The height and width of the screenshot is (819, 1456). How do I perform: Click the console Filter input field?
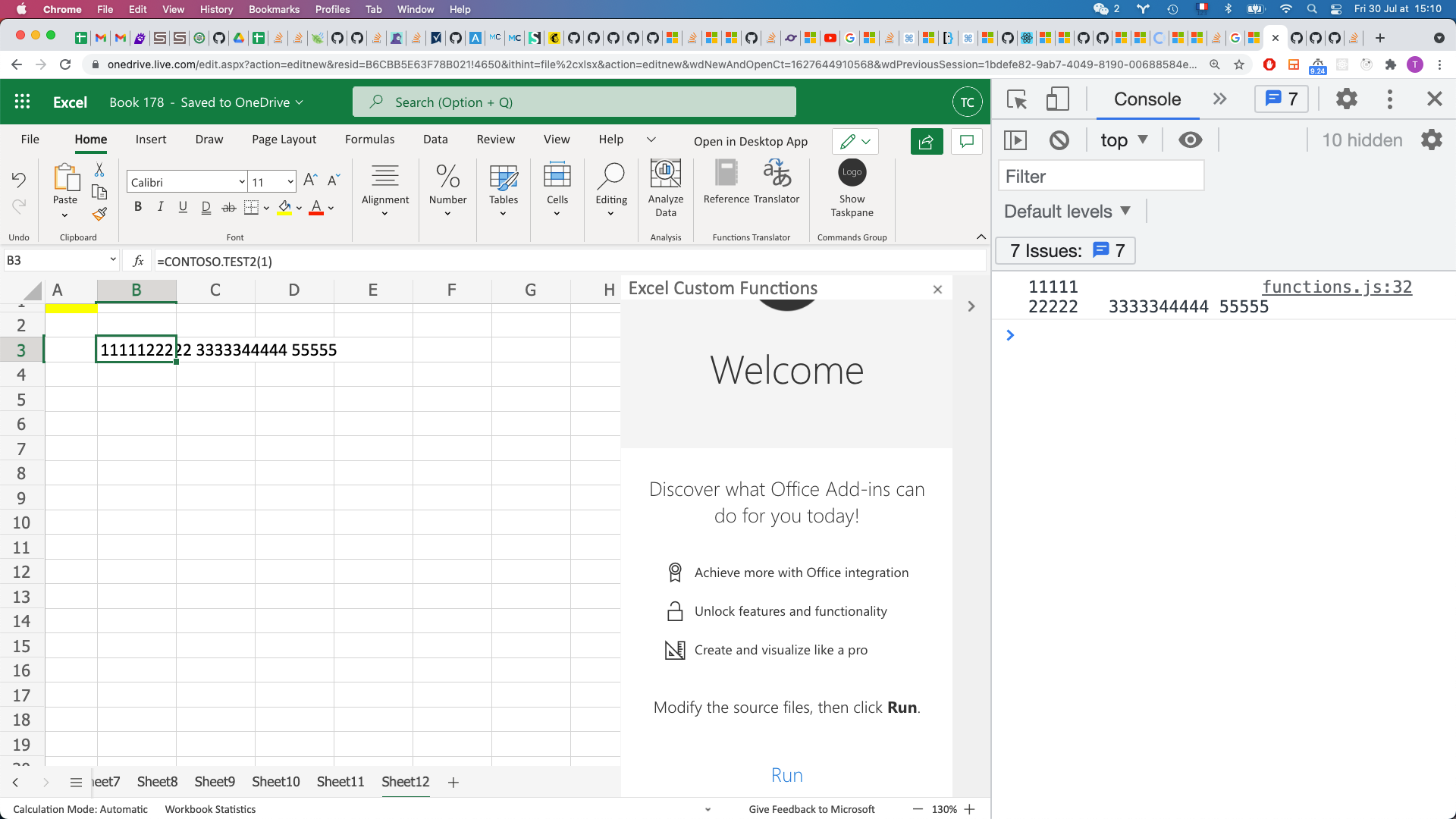tap(1101, 177)
